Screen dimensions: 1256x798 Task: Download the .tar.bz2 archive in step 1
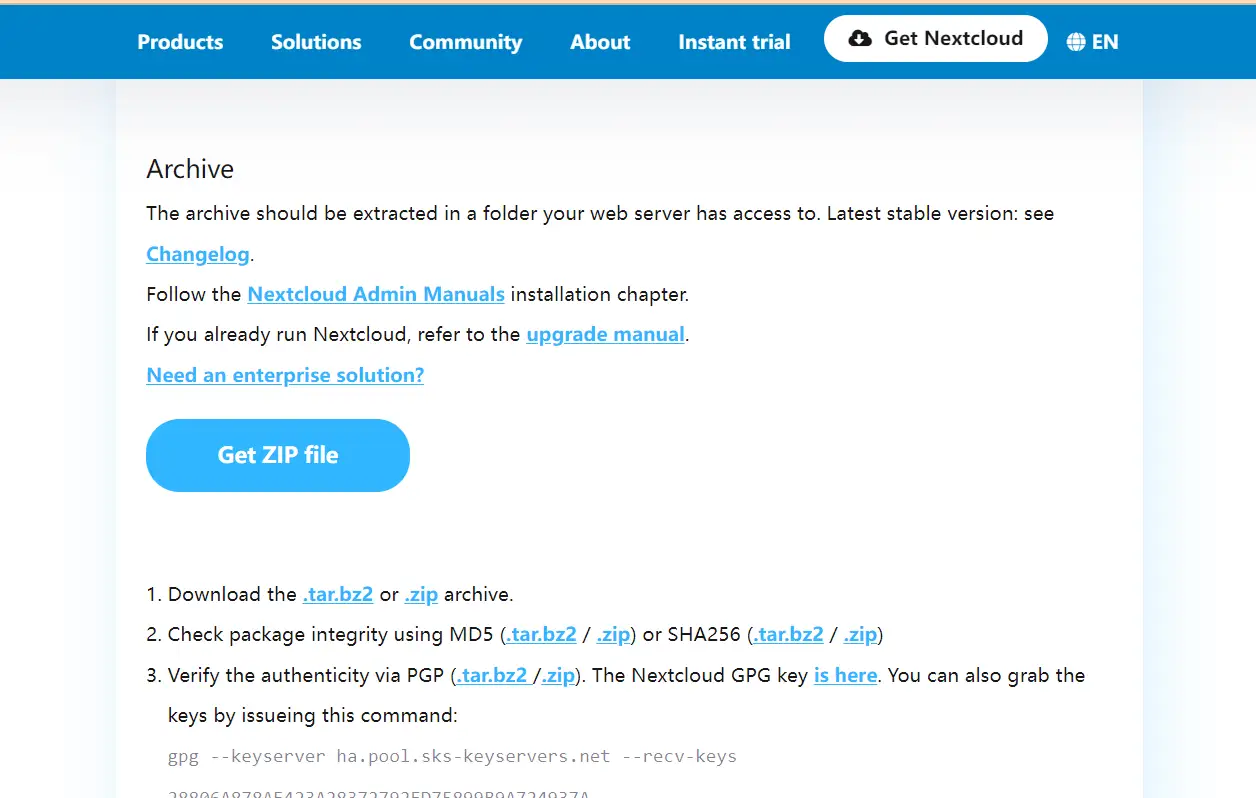coord(338,594)
